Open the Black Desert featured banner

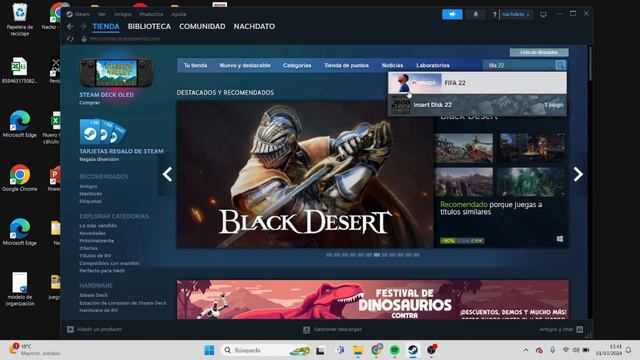(304, 175)
